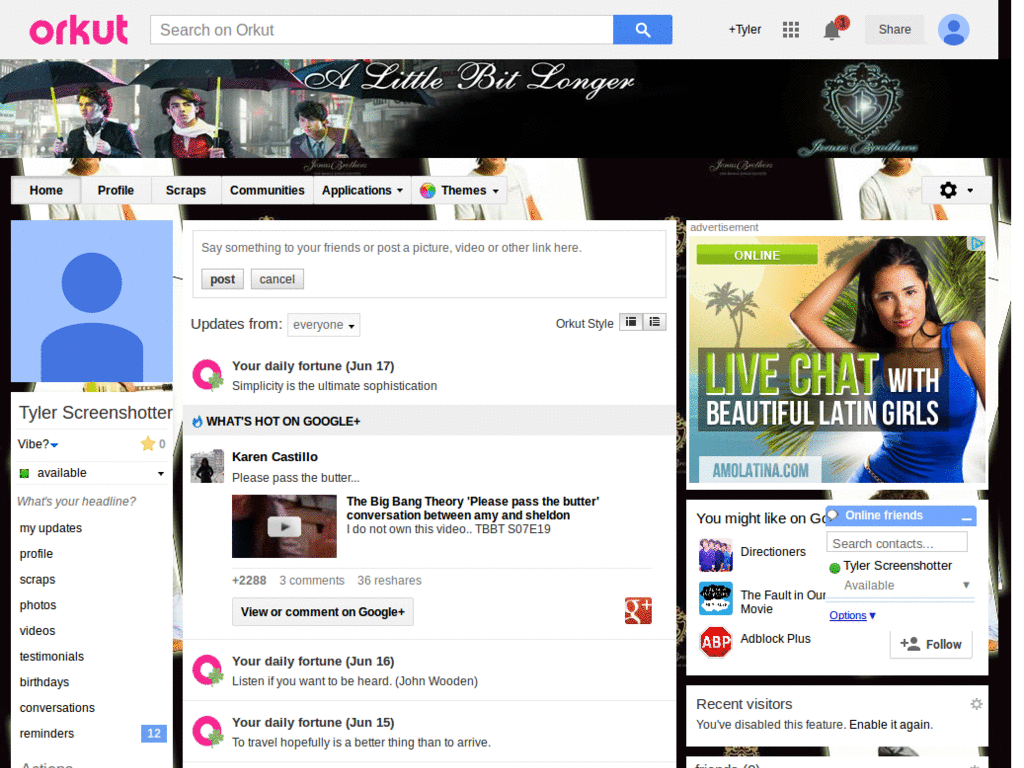
Task: Open my updates in sidebar
Action: tap(51, 528)
